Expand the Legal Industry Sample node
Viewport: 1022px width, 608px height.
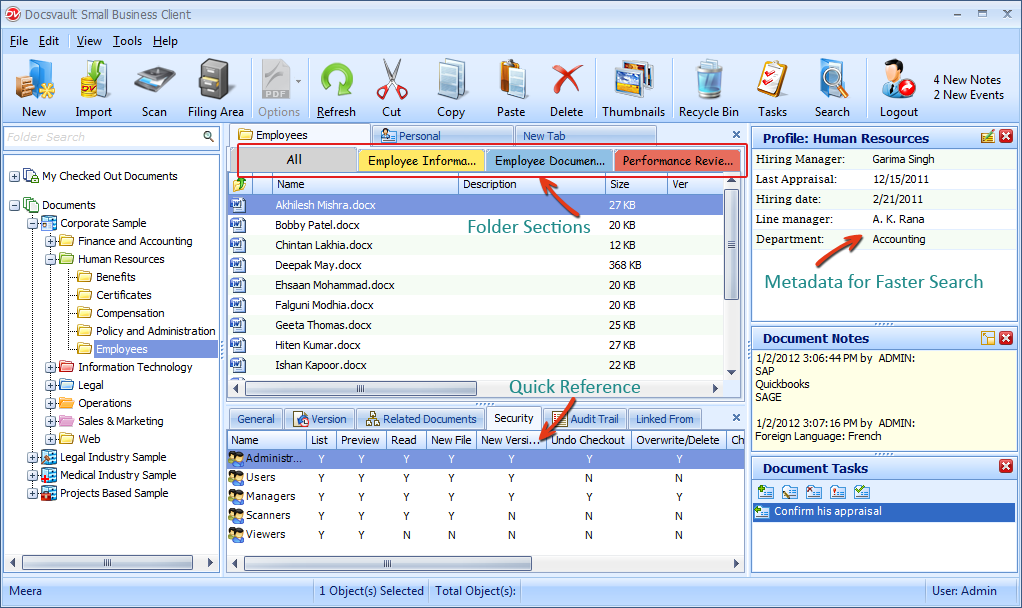coord(33,457)
